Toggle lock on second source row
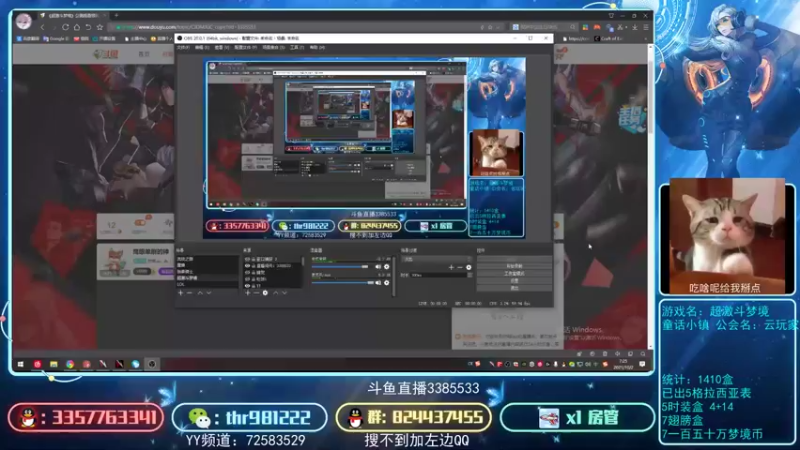The width and height of the screenshot is (800, 450). click(253, 266)
